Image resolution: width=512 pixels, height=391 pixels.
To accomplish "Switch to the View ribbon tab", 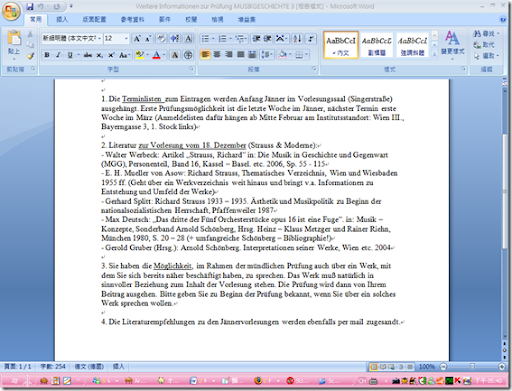I will point(217,20).
